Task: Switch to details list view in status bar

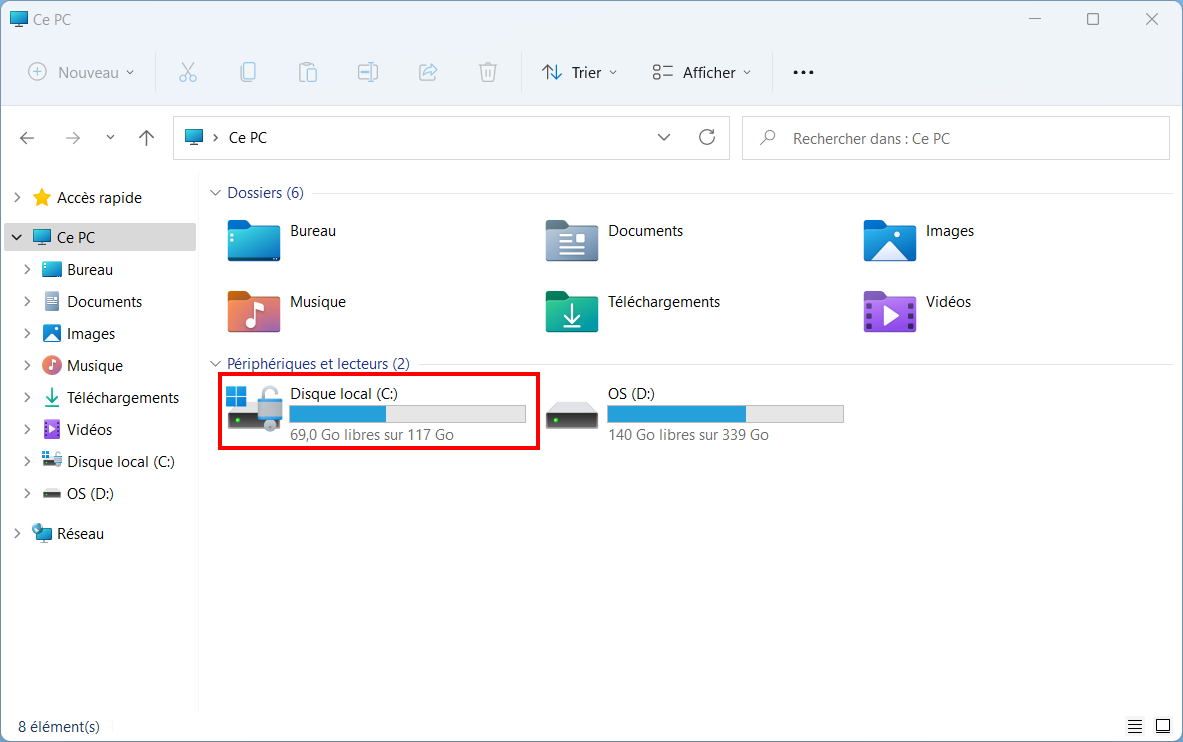Action: coord(1135,726)
